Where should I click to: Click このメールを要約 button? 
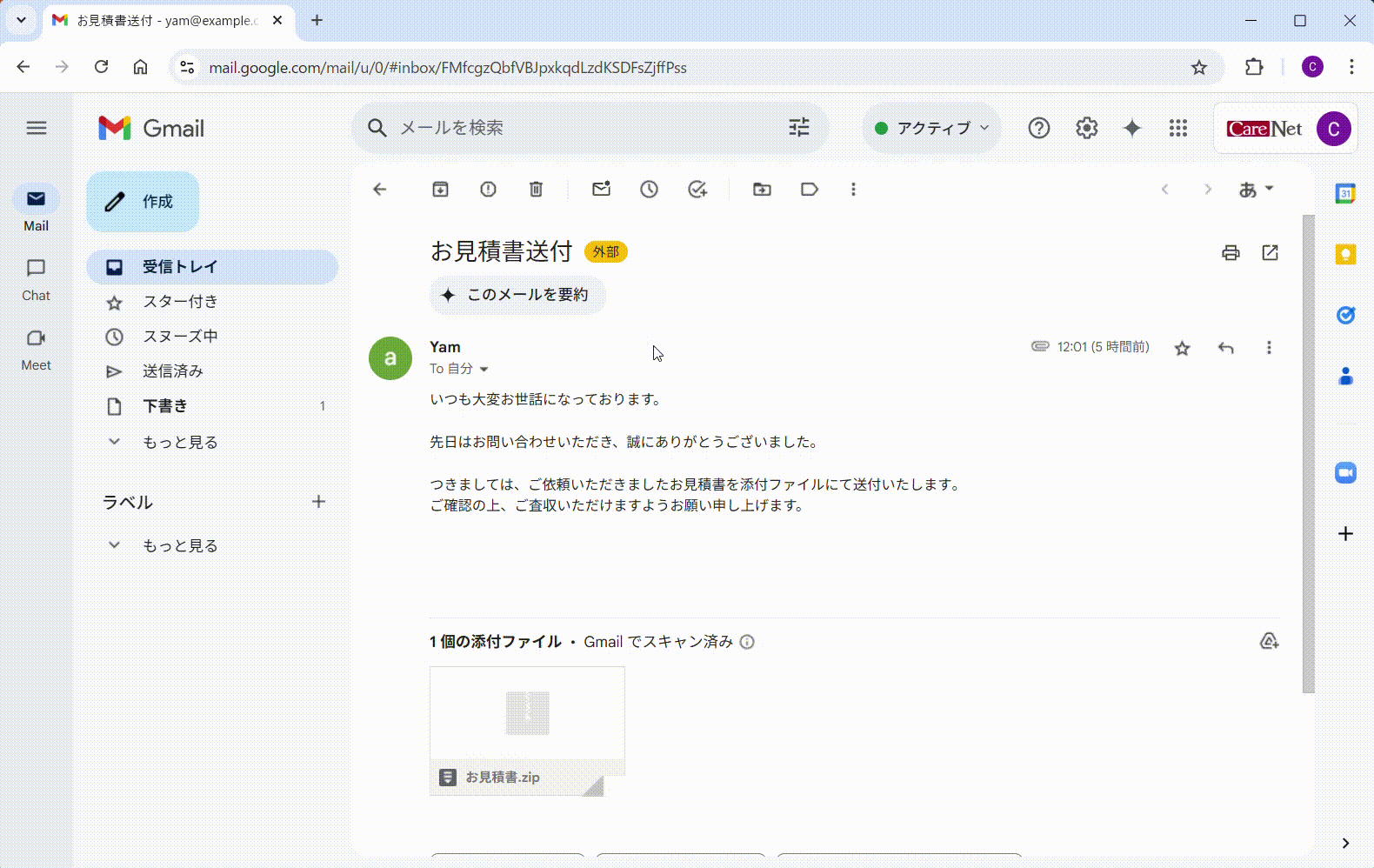tap(517, 295)
